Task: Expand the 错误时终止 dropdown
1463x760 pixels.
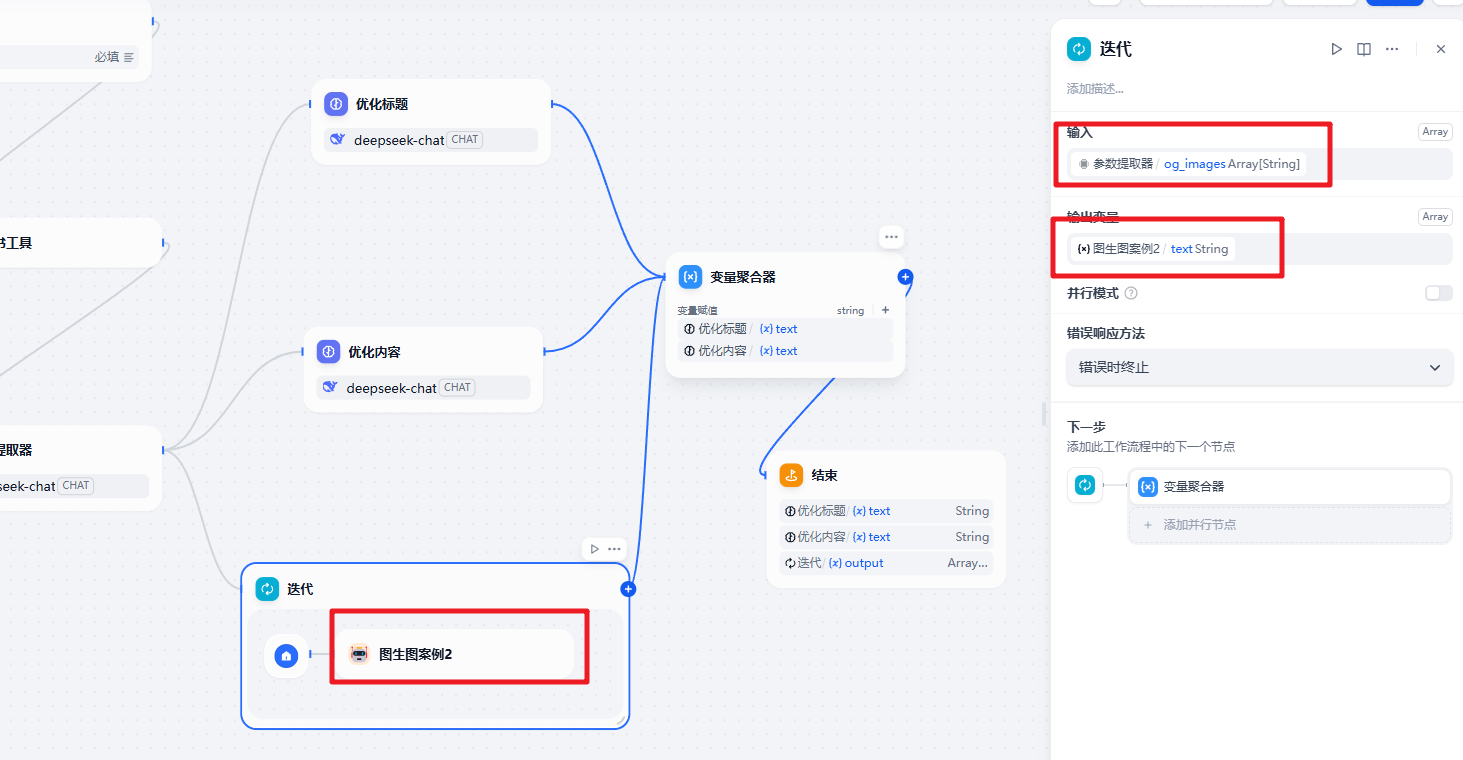Action: [x=1259, y=367]
